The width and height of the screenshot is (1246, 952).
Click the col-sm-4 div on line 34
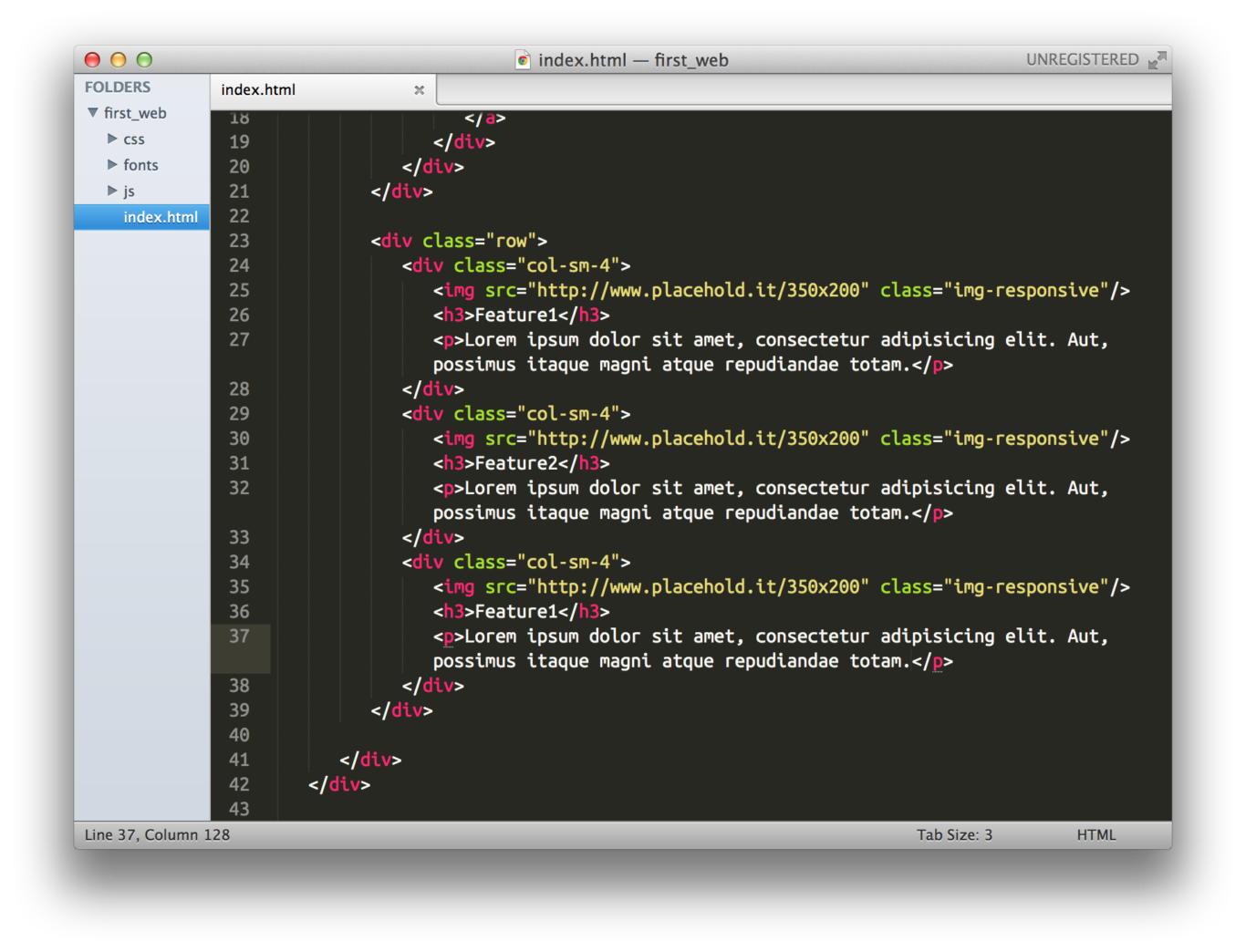516,562
